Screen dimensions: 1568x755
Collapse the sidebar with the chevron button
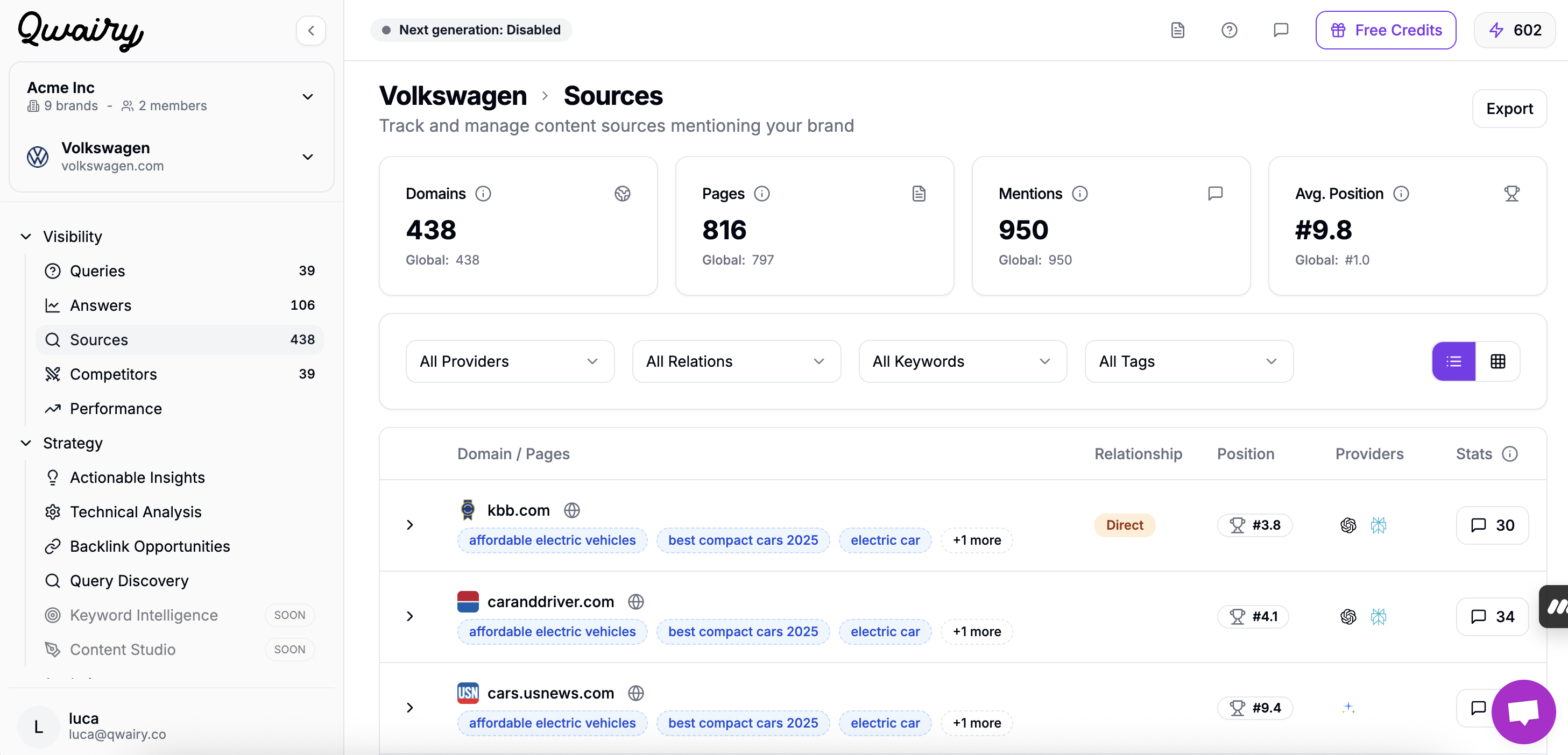[x=310, y=31]
